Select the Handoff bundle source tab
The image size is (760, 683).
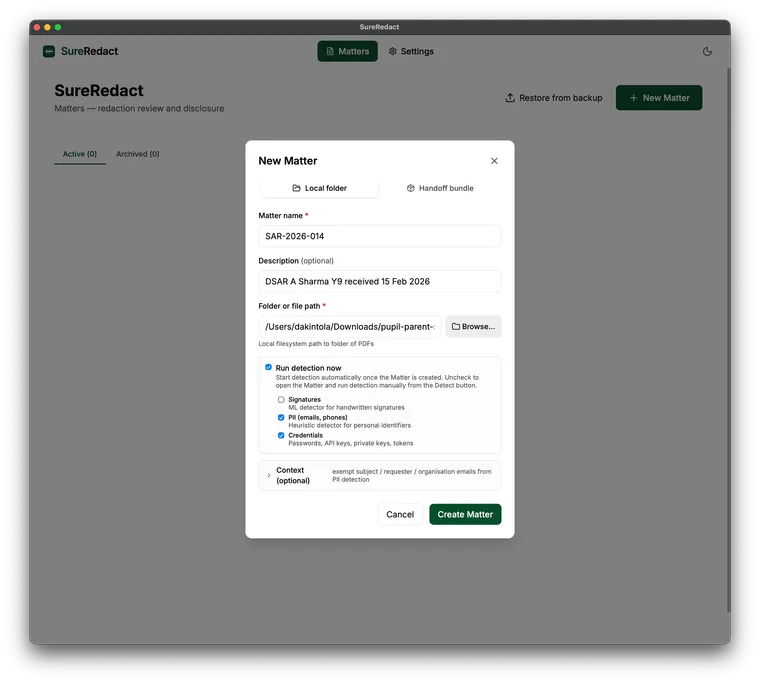tap(440, 188)
